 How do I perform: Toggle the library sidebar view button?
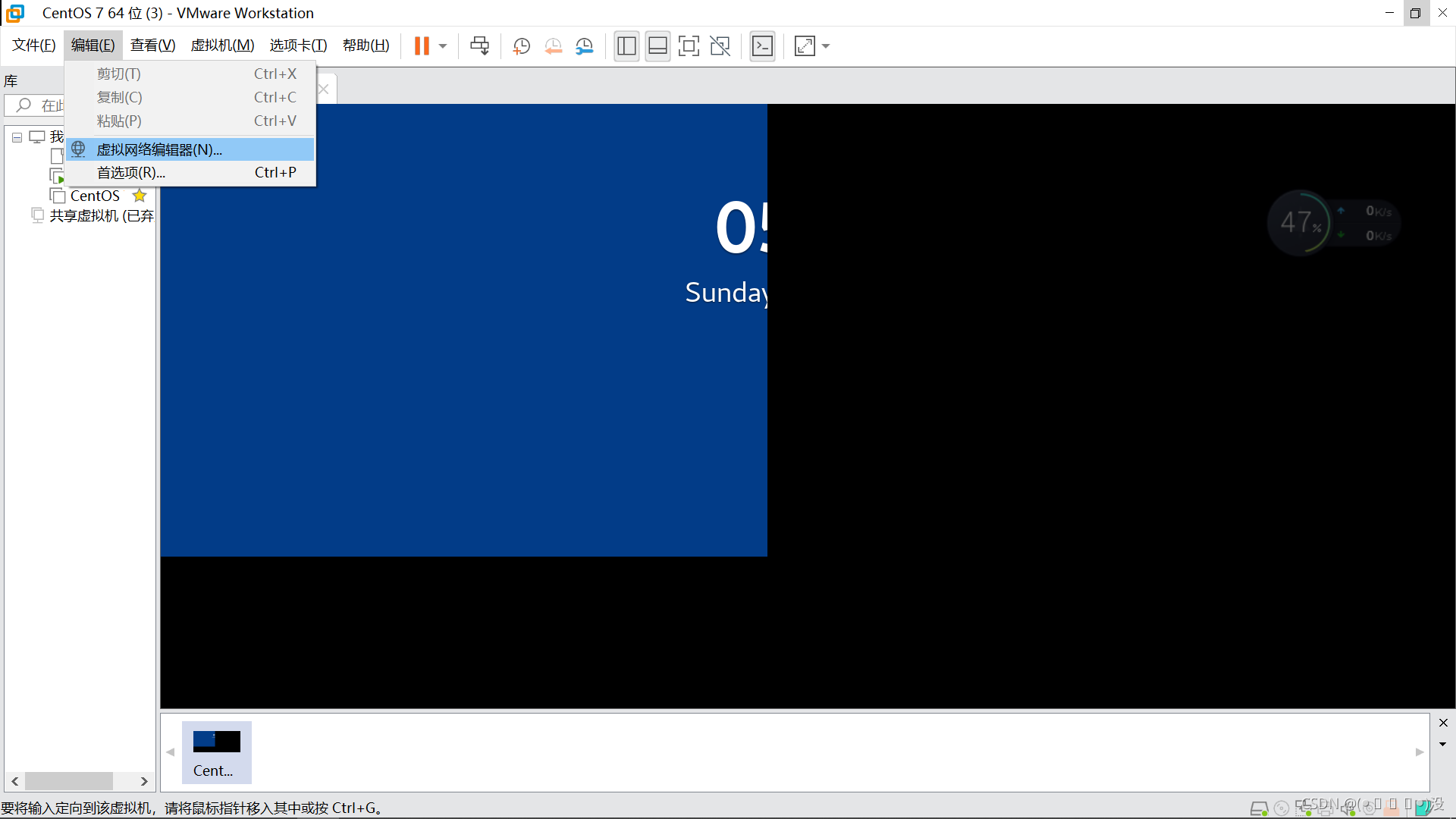tap(626, 46)
